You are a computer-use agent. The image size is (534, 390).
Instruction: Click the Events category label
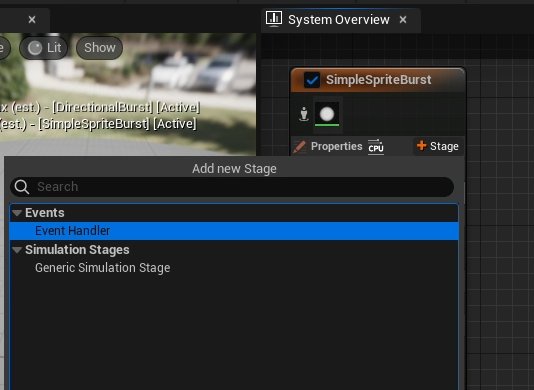pos(45,213)
